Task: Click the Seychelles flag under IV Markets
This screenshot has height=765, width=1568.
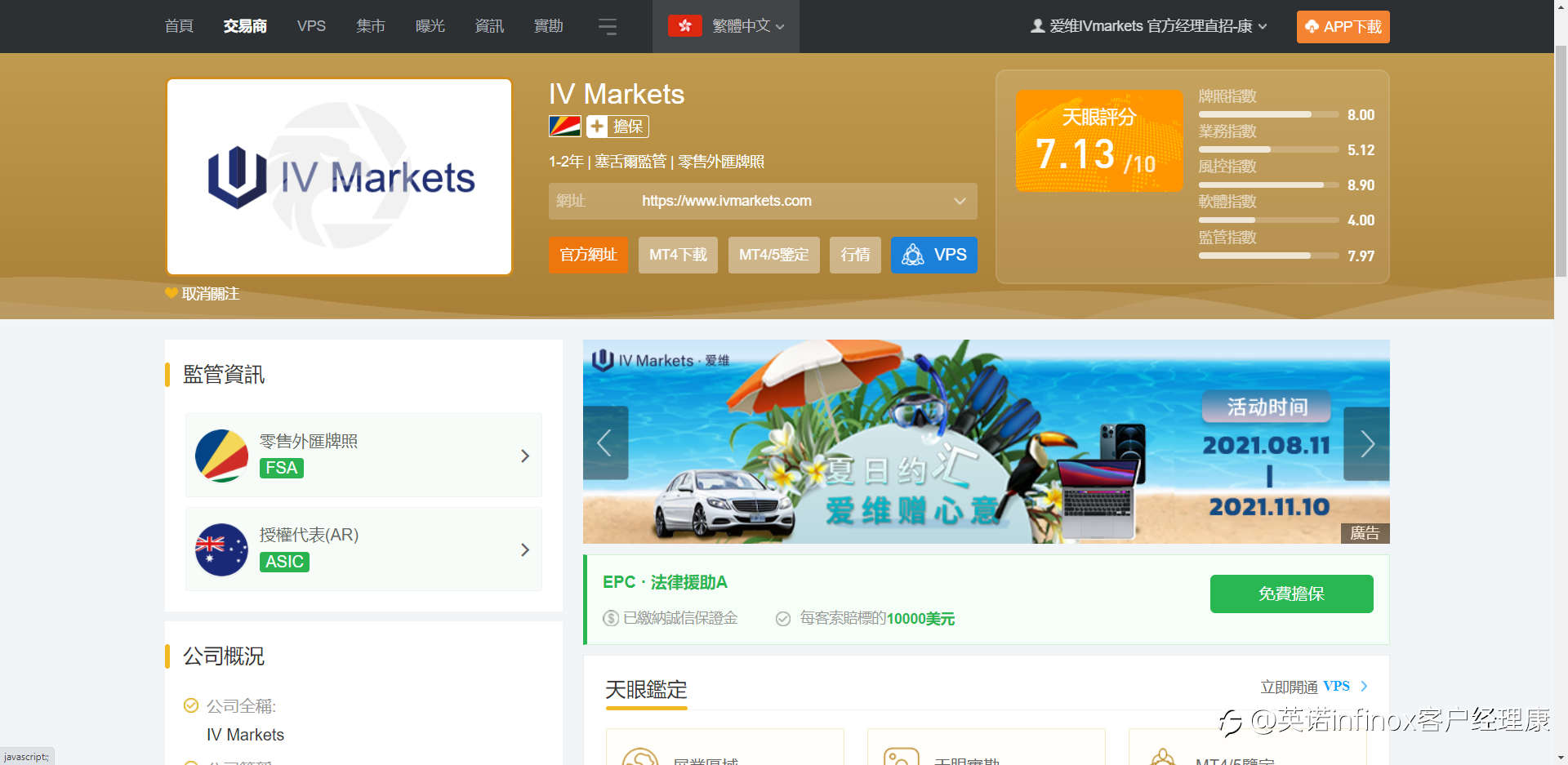Action: pyautogui.click(x=565, y=127)
